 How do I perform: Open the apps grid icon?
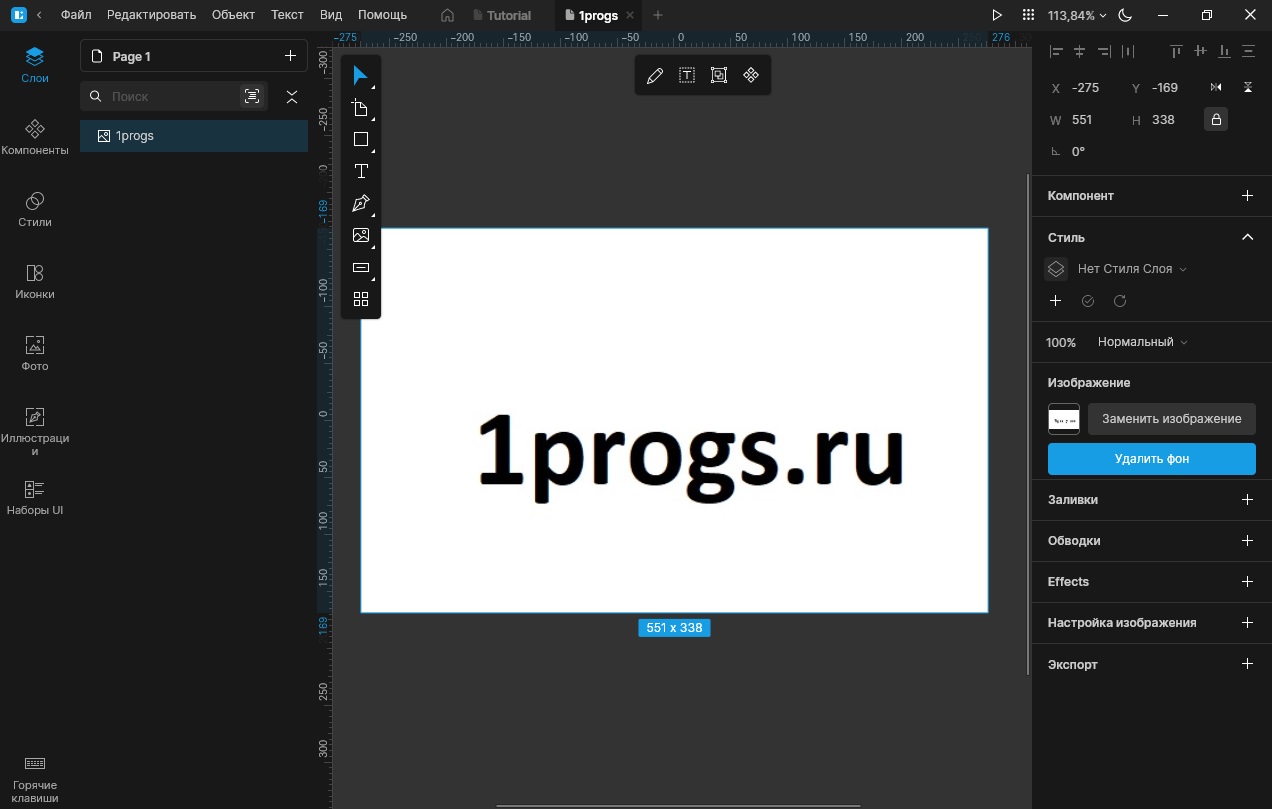(1028, 15)
